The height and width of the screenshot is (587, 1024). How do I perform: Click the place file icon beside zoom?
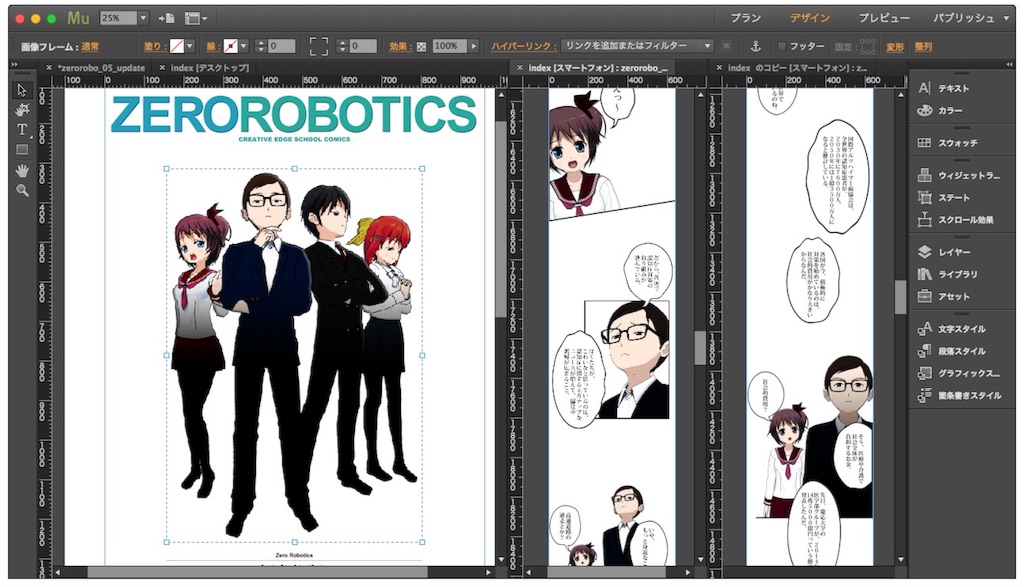point(167,18)
